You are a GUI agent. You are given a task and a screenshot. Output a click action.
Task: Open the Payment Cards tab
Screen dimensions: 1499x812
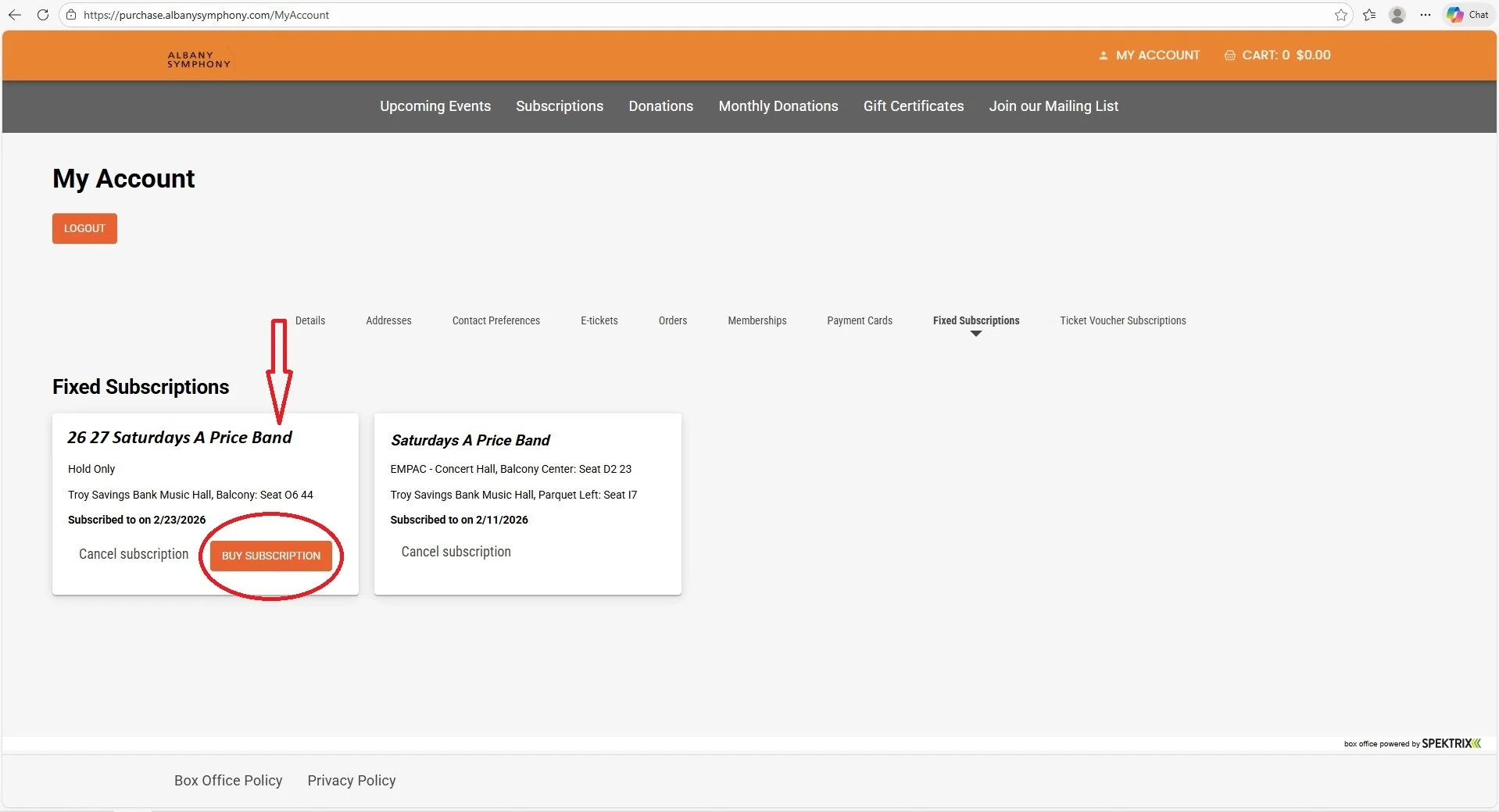click(860, 320)
